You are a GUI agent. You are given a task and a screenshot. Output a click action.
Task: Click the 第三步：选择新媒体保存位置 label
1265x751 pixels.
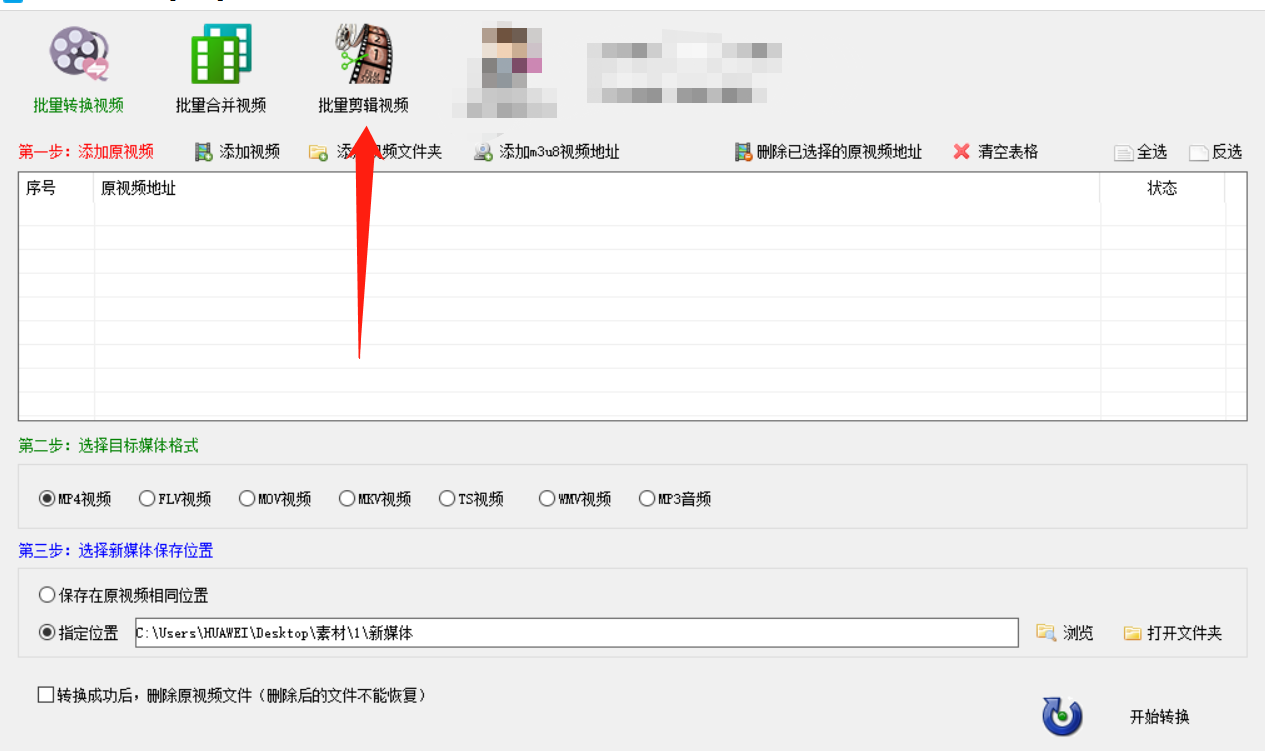[116, 551]
